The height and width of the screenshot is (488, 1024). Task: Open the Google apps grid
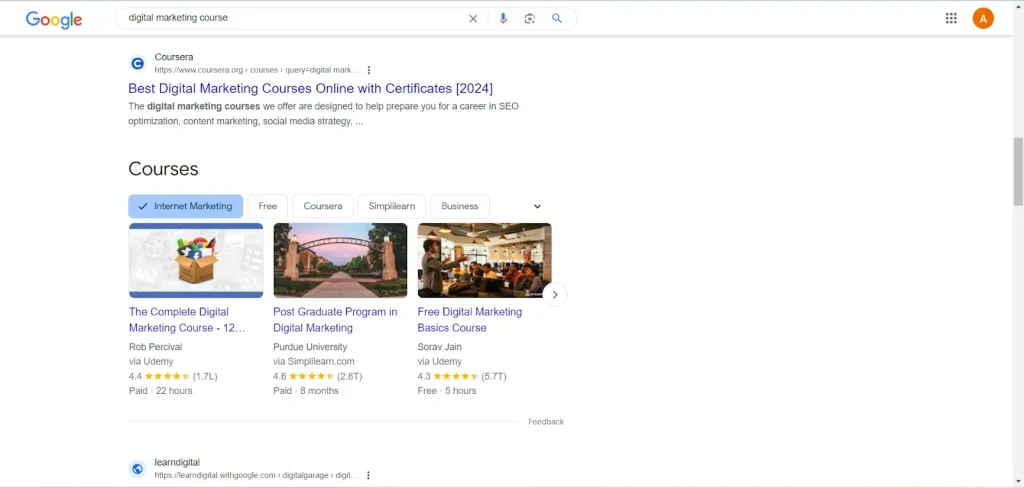click(951, 18)
